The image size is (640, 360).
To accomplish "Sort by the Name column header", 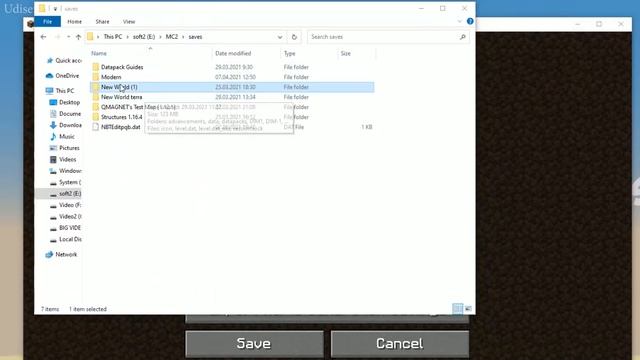I will [x=99, y=53].
